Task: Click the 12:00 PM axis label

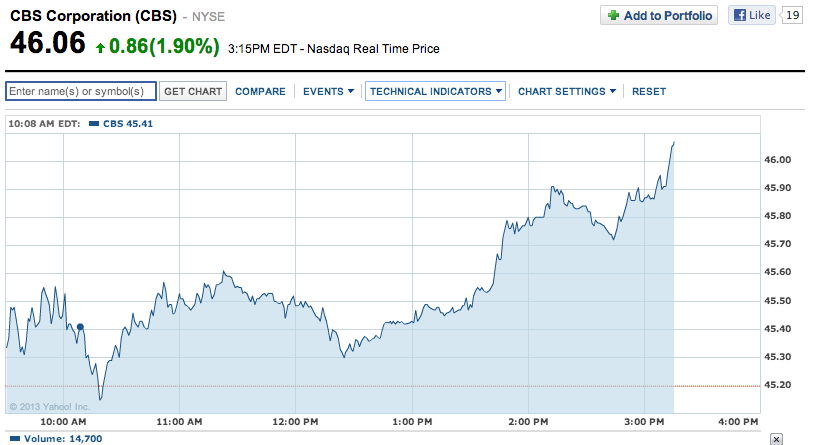Action: point(295,422)
